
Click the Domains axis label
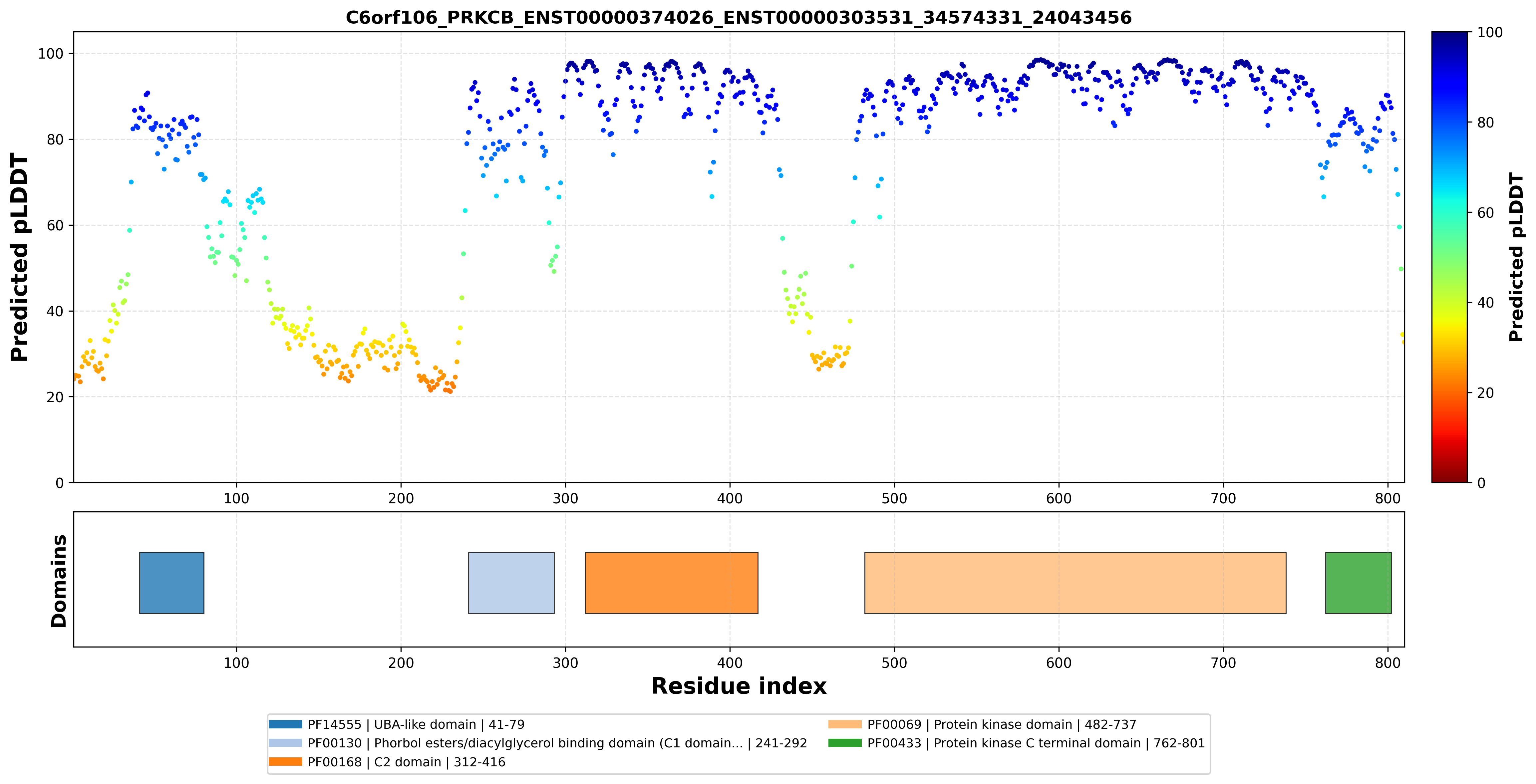(59, 581)
